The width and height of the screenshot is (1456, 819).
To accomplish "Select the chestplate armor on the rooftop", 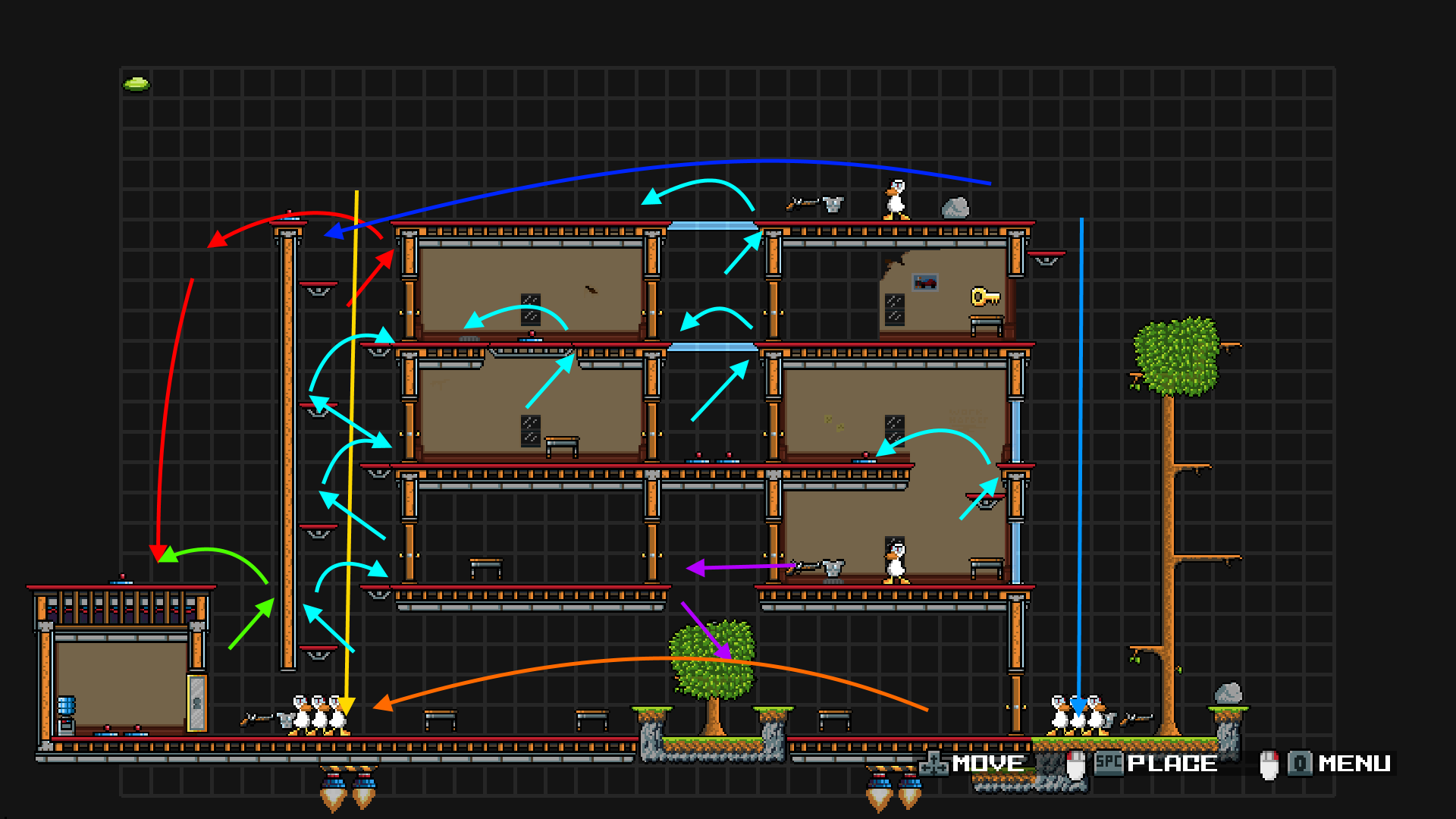I will [x=833, y=204].
